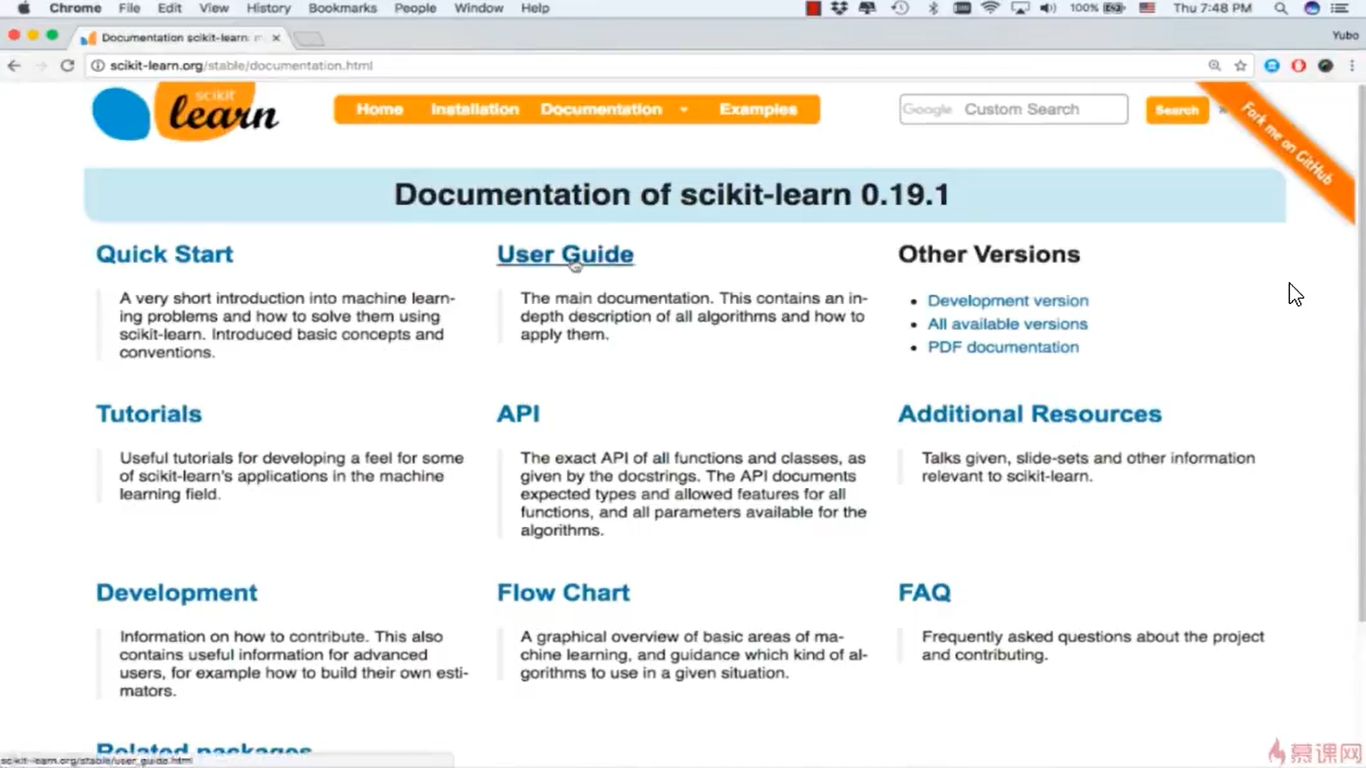1366x768 pixels.
Task: Open the Window menu
Action: pyautogui.click(x=479, y=8)
